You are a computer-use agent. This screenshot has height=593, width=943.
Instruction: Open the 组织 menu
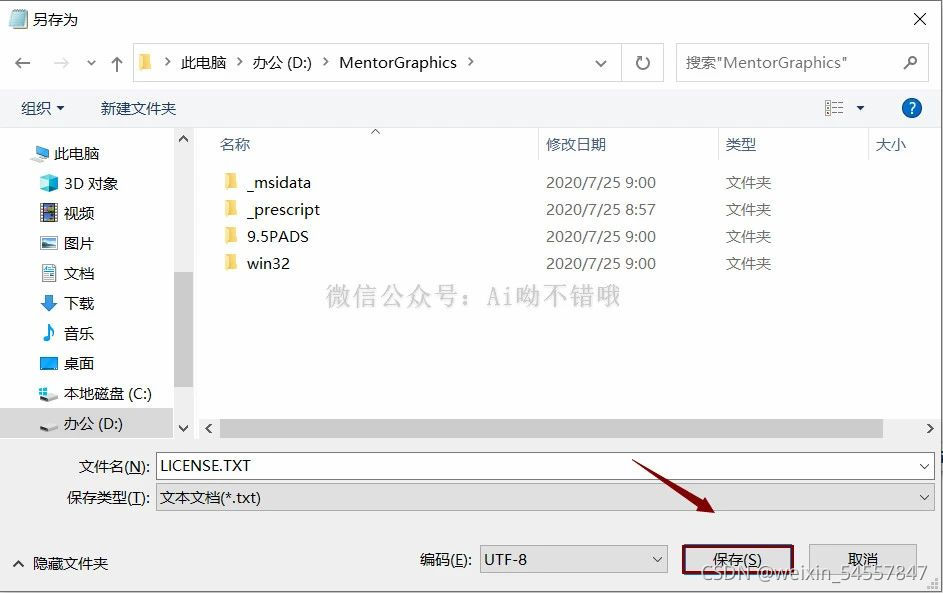(x=42, y=108)
